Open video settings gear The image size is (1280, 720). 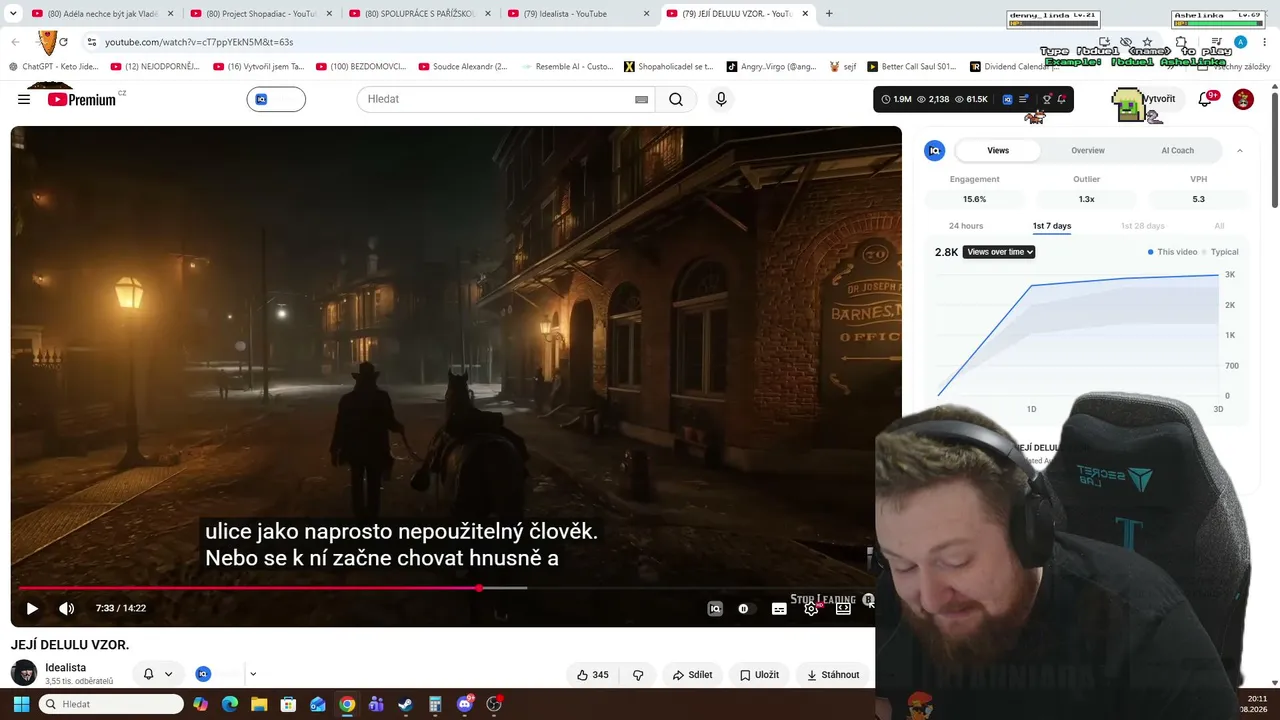tap(811, 608)
